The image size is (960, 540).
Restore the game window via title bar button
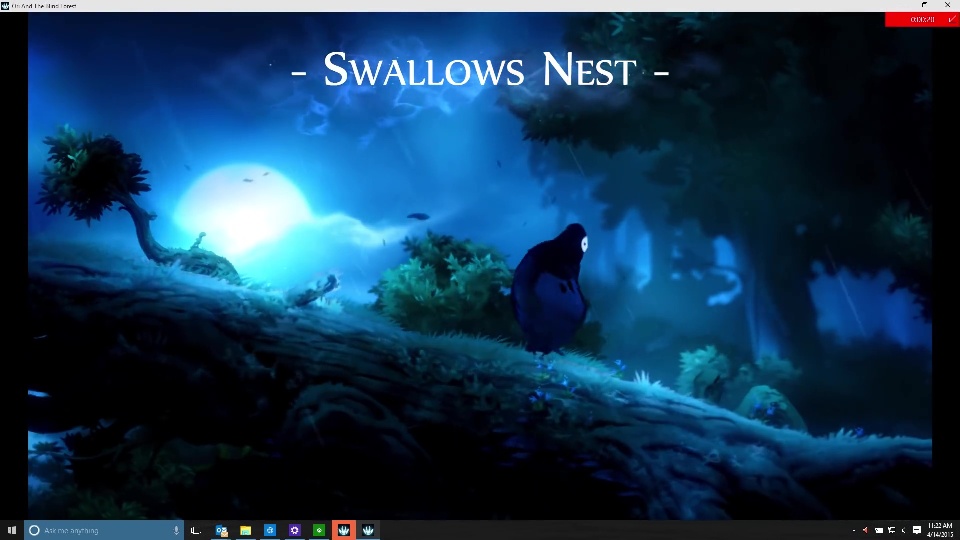coord(924,5)
